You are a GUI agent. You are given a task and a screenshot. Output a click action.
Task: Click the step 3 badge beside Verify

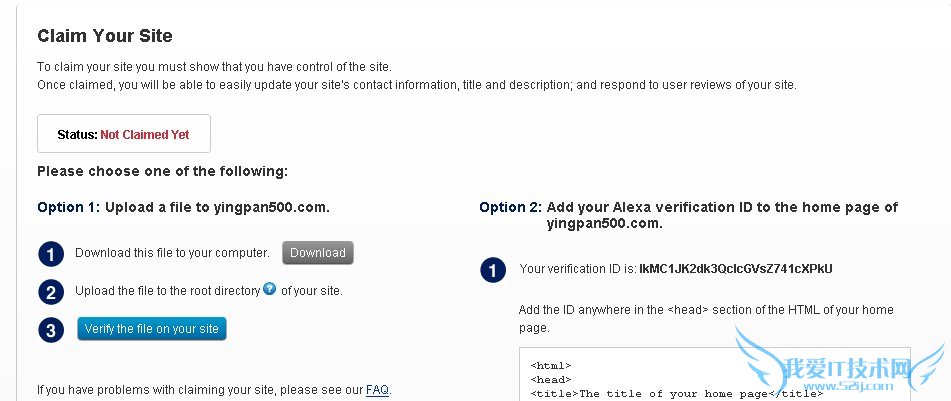pyautogui.click(x=51, y=330)
